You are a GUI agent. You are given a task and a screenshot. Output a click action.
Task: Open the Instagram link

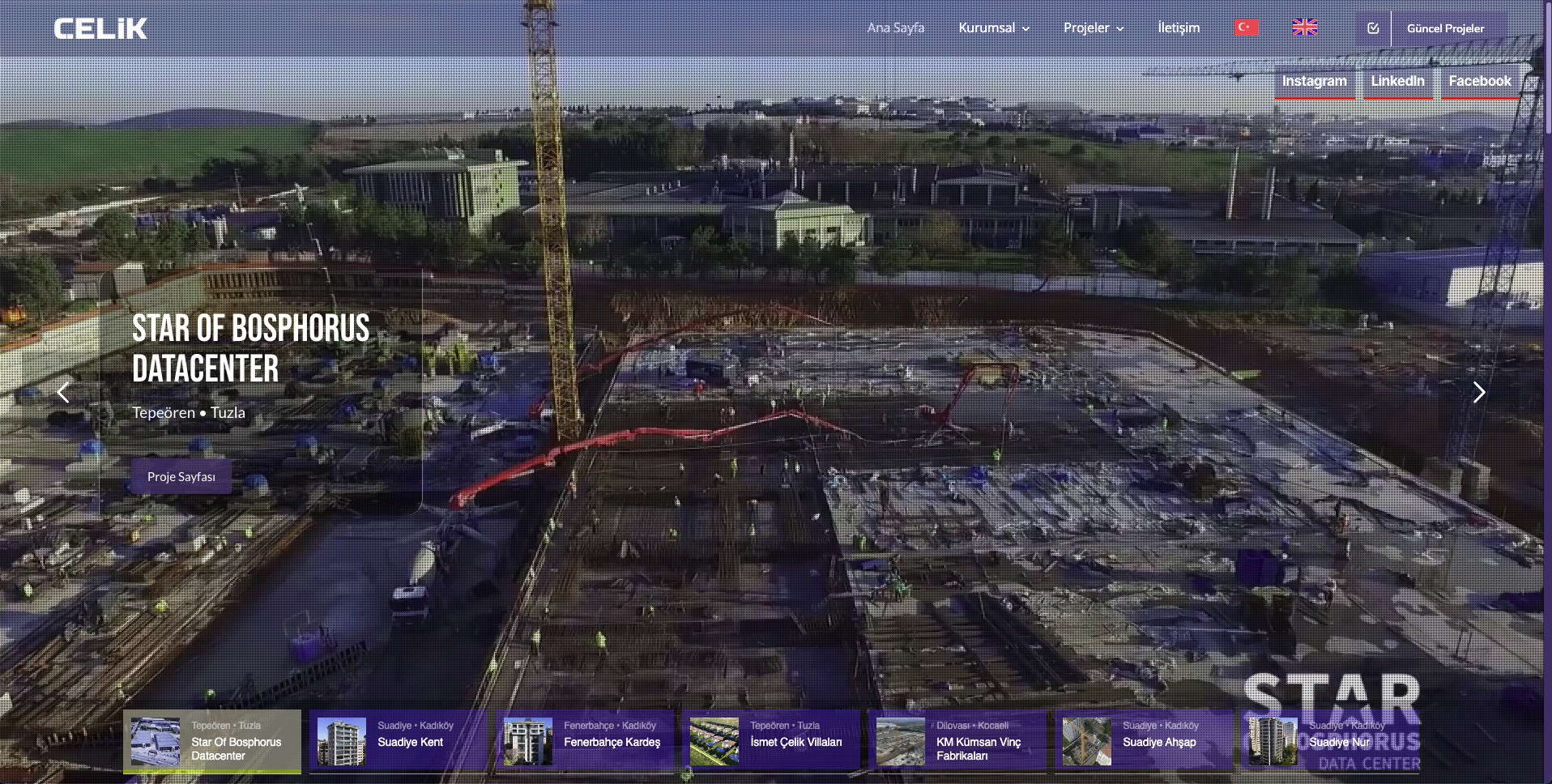click(1314, 82)
